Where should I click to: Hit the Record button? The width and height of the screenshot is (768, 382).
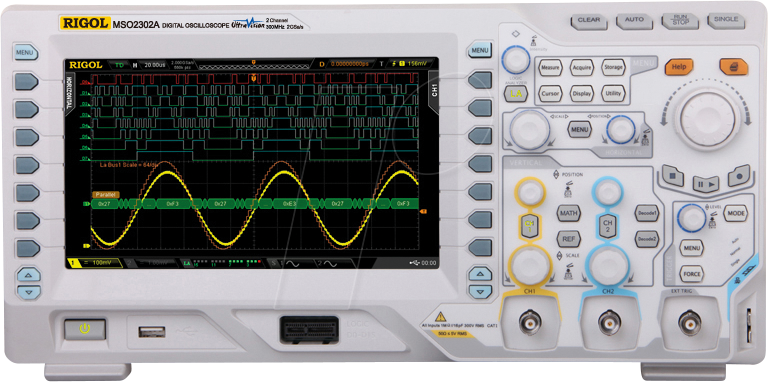point(739,175)
